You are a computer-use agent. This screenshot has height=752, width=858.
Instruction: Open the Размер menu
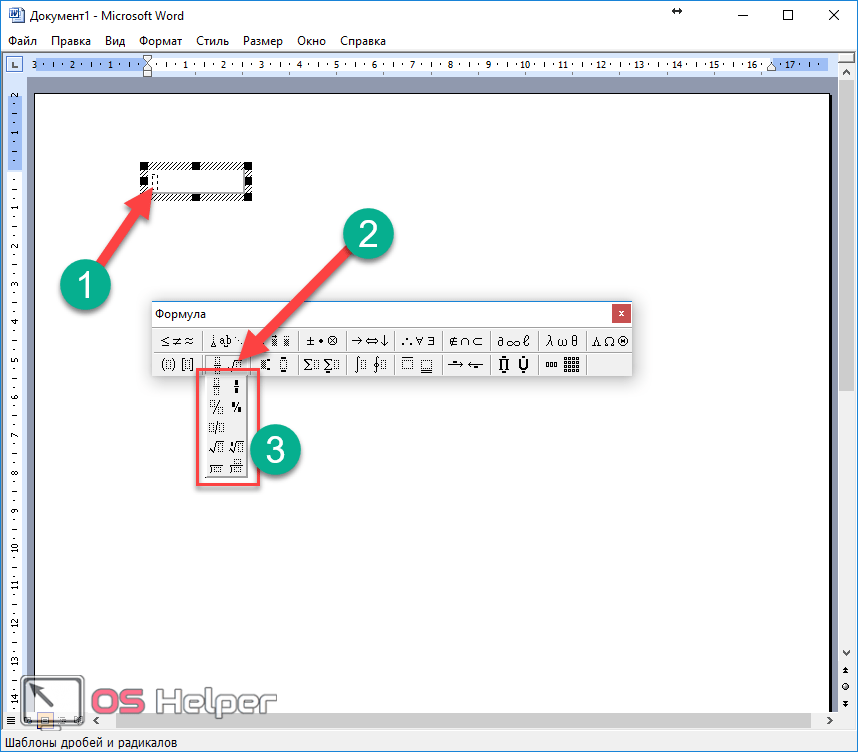(262, 41)
